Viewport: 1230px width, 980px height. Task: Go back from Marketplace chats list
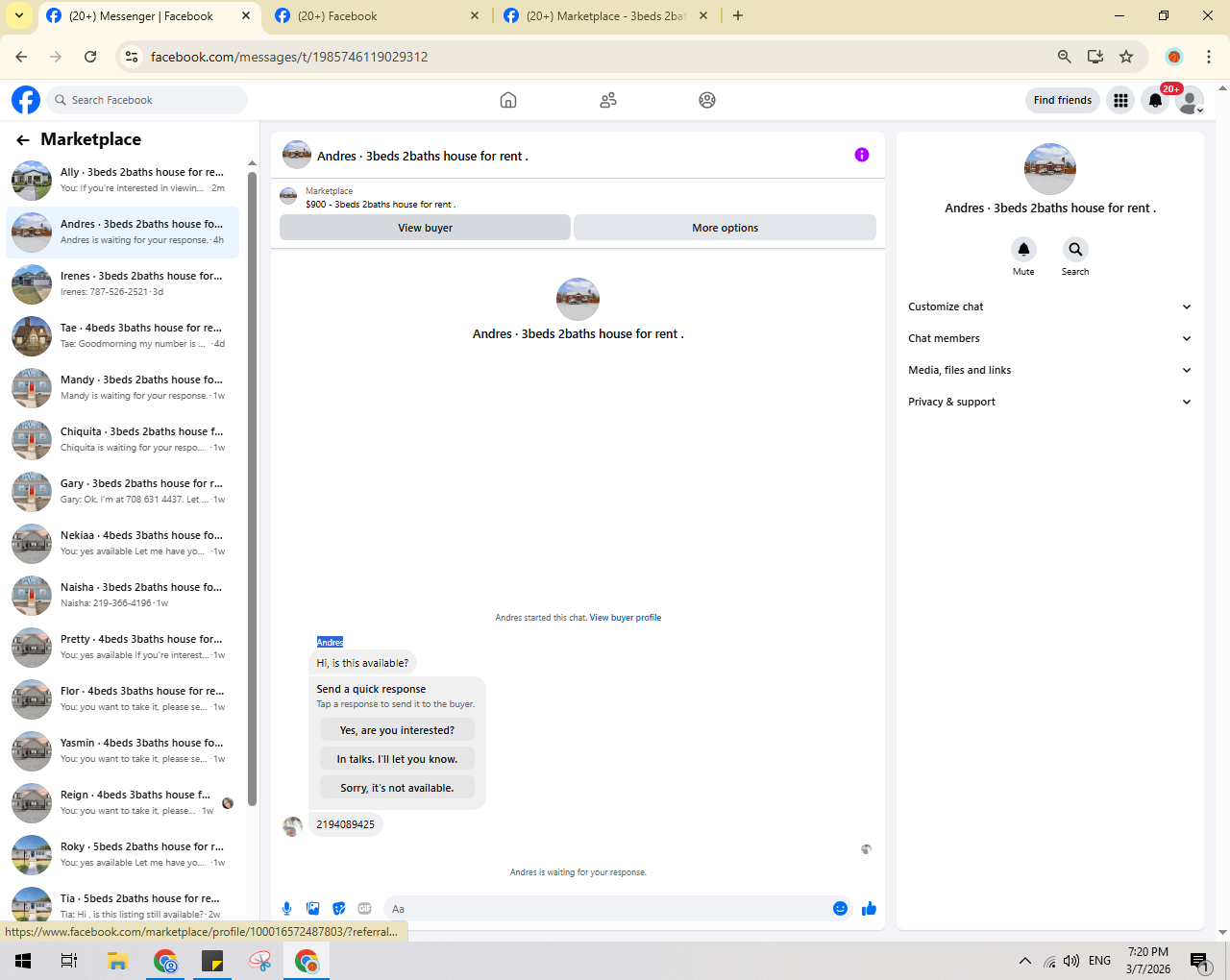[x=23, y=140]
